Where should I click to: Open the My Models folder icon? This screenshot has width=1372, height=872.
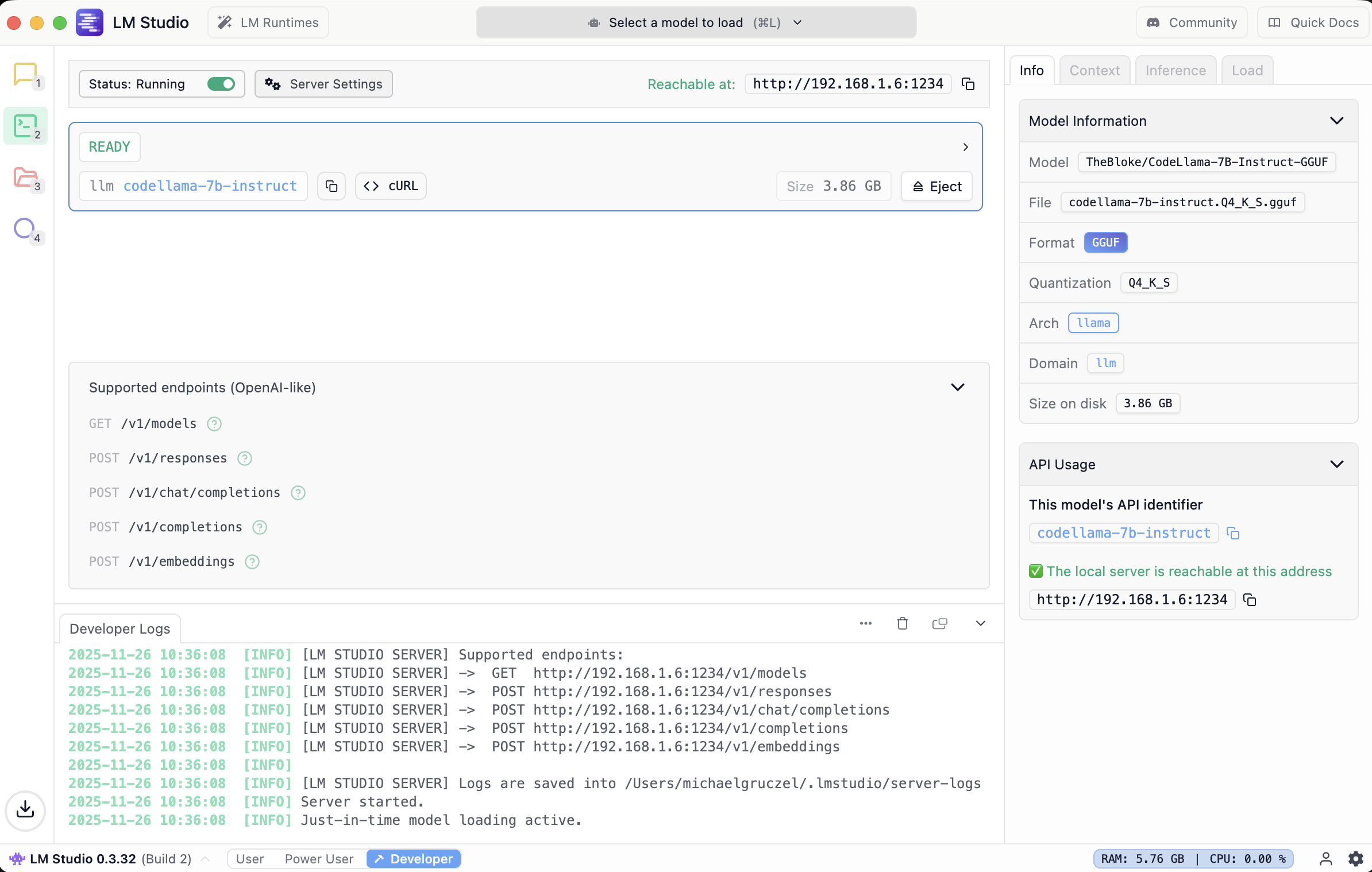tap(25, 178)
